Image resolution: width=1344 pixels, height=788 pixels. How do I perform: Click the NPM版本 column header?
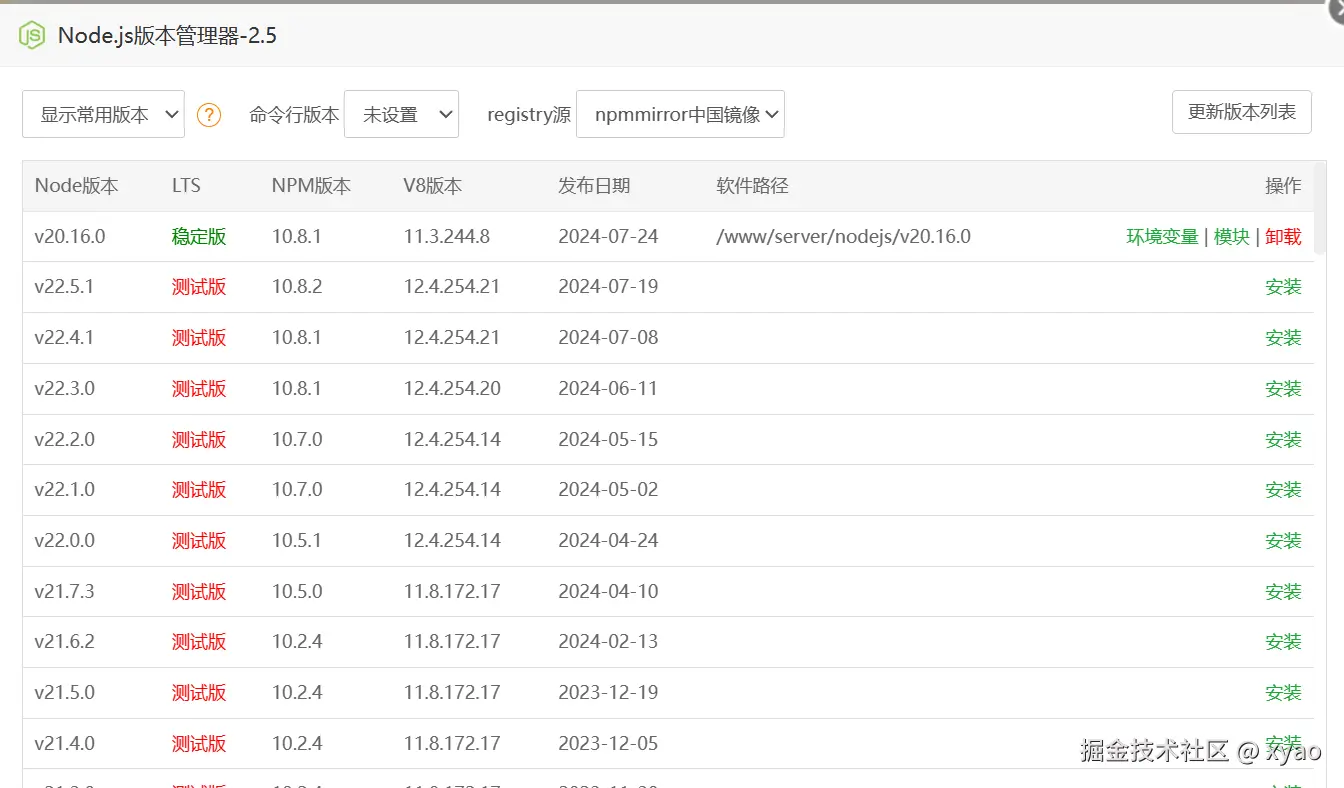coord(311,186)
